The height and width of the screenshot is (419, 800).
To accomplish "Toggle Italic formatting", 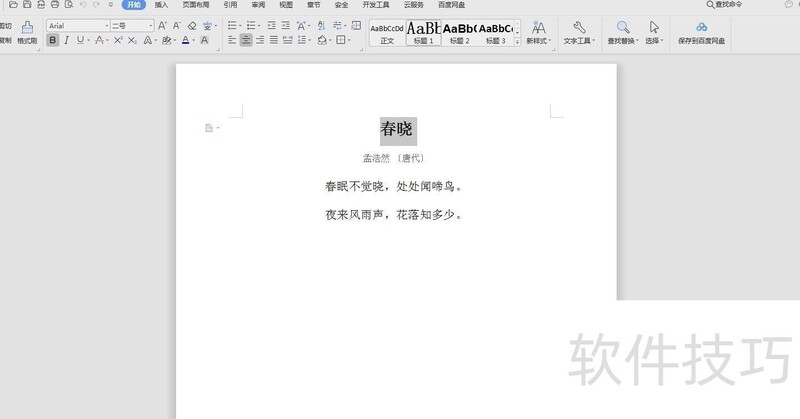I will [x=66, y=40].
